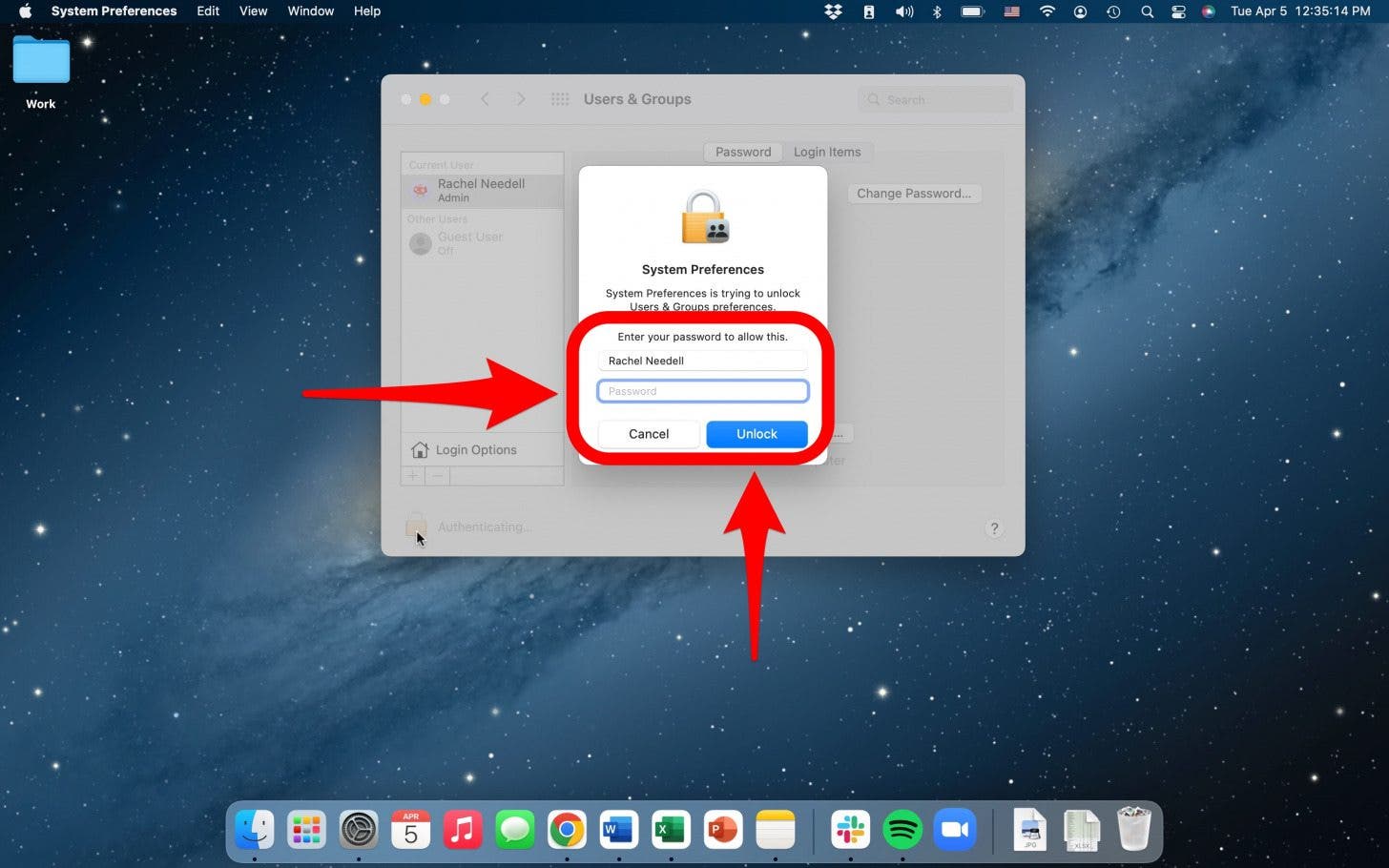1389x868 pixels.
Task: Open Control Center in menu bar
Action: tap(1178, 11)
